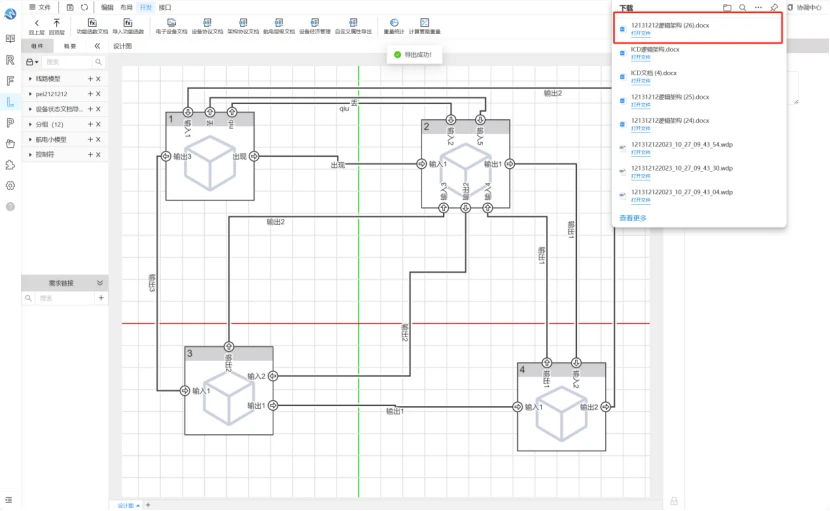The image size is (830, 511).
Task: Open file link under 121312122023_10_27_09_43_54.wdp
Action: coord(640,153)
